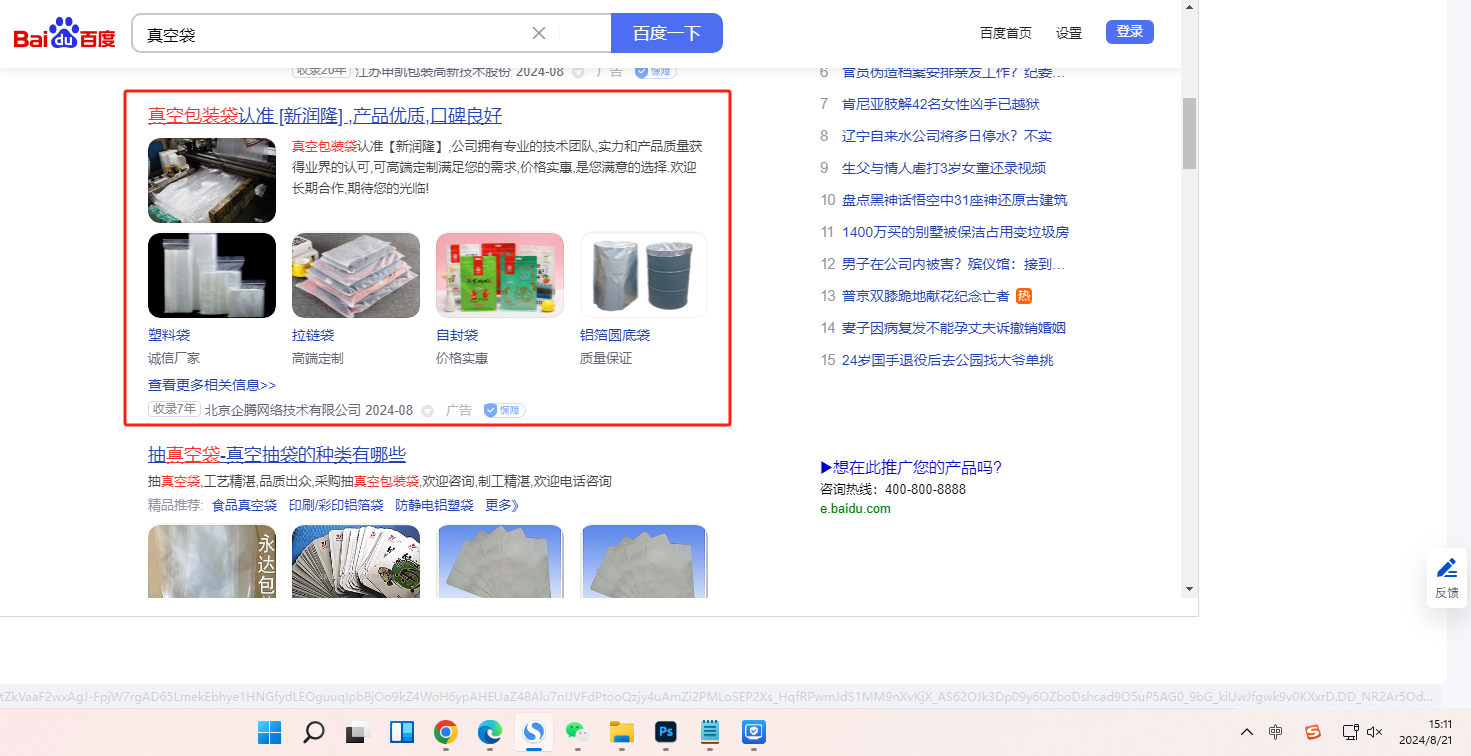This screenshot has height=756, width=1471.
Task: Click the 铝箔圆底袋 product thumbnail
Action: point(644,275)
